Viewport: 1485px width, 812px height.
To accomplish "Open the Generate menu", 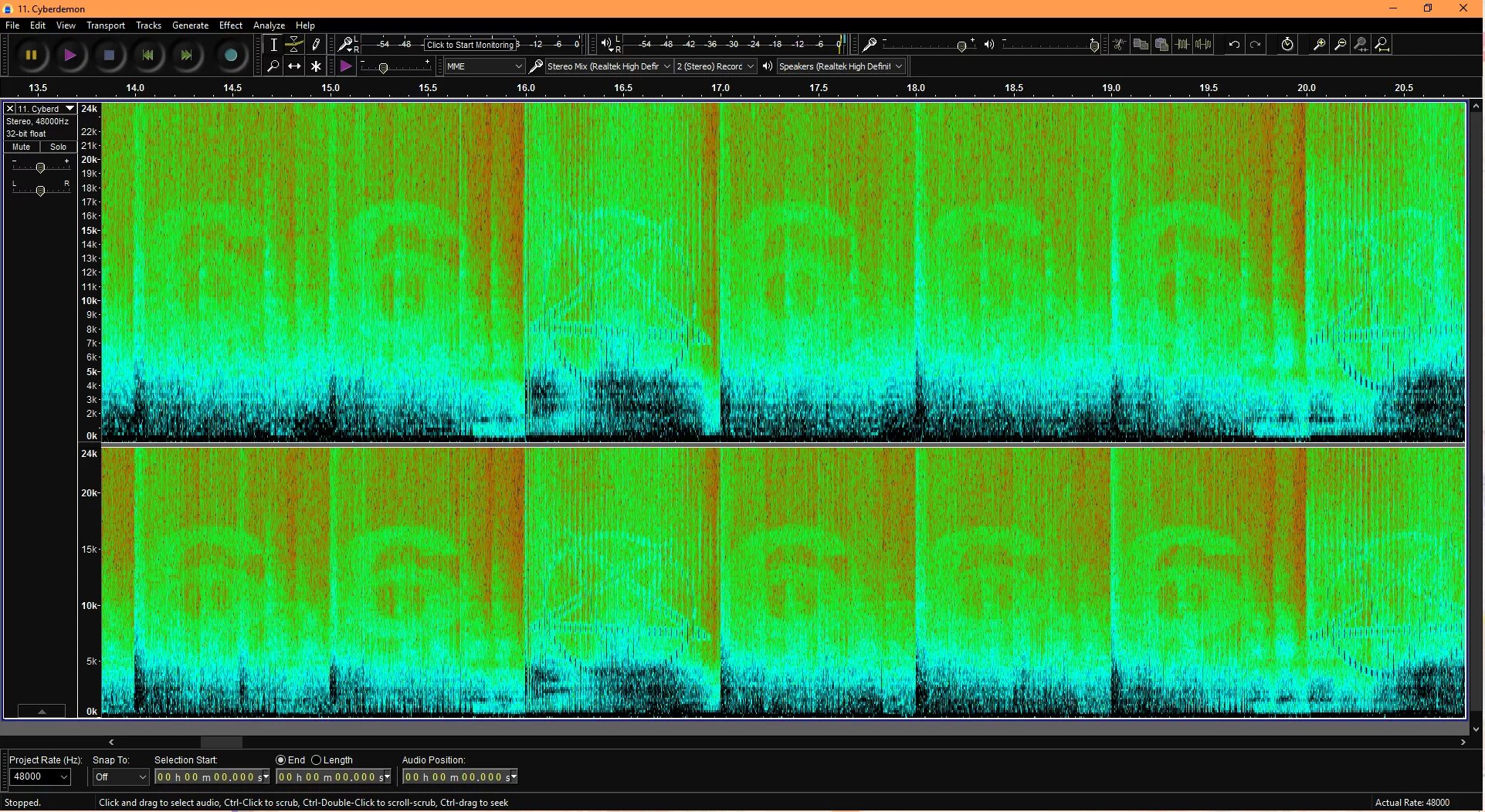I will pos(190,25).
